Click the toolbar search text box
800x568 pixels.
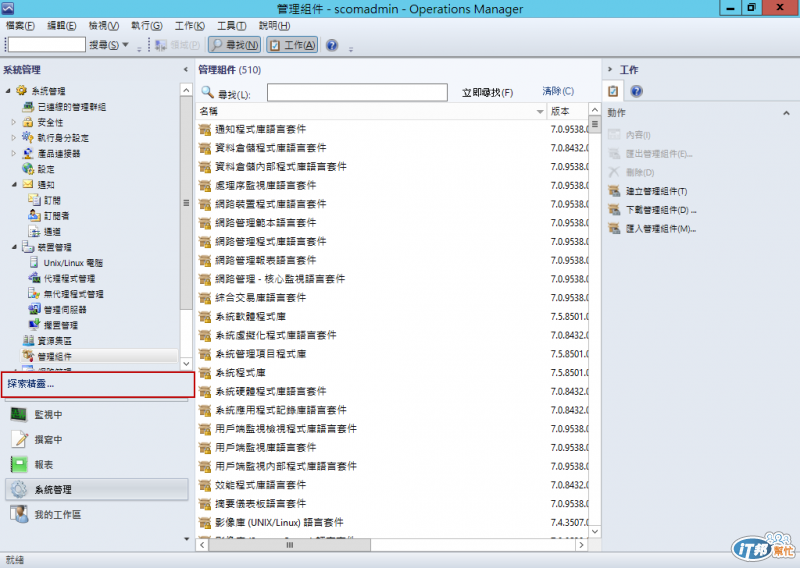click(x=46, y=45)
